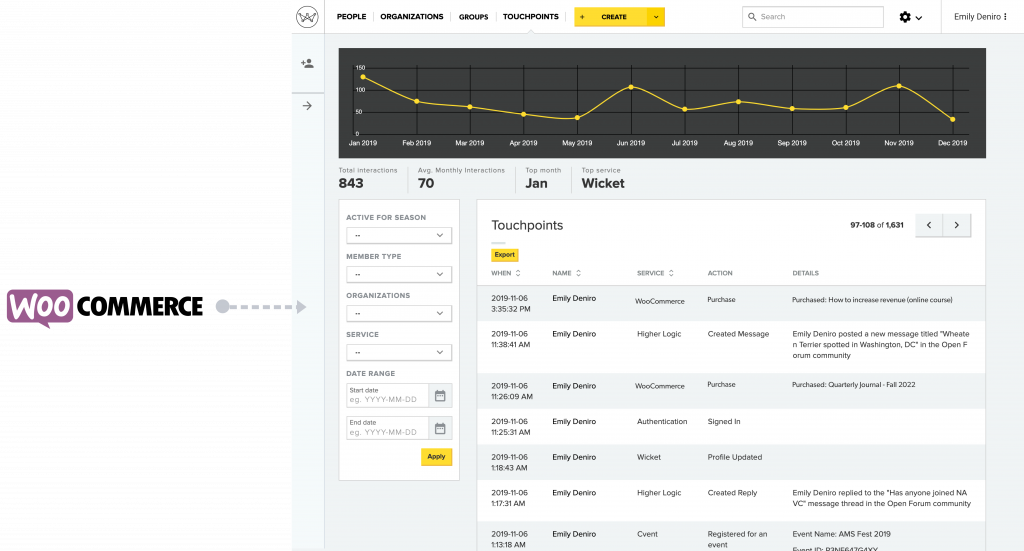The height and width of the screenshot is (551, 1024).
Task: Click the yellow Create button
Action: click(611, 17)
